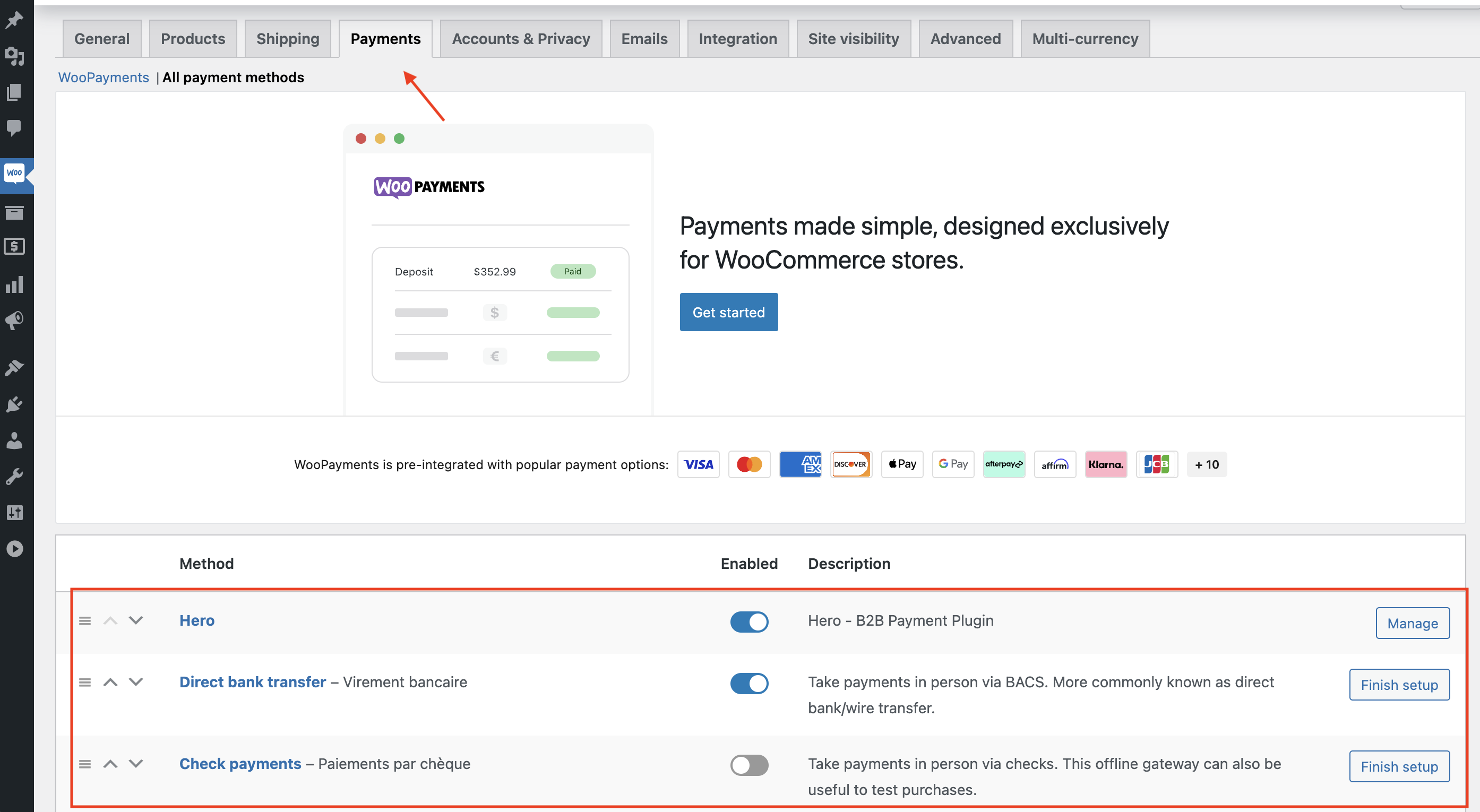Open Comments bubble icon in sidebar
The image size is (1480, 812).
pyautogui.click(x=14, y=127)
